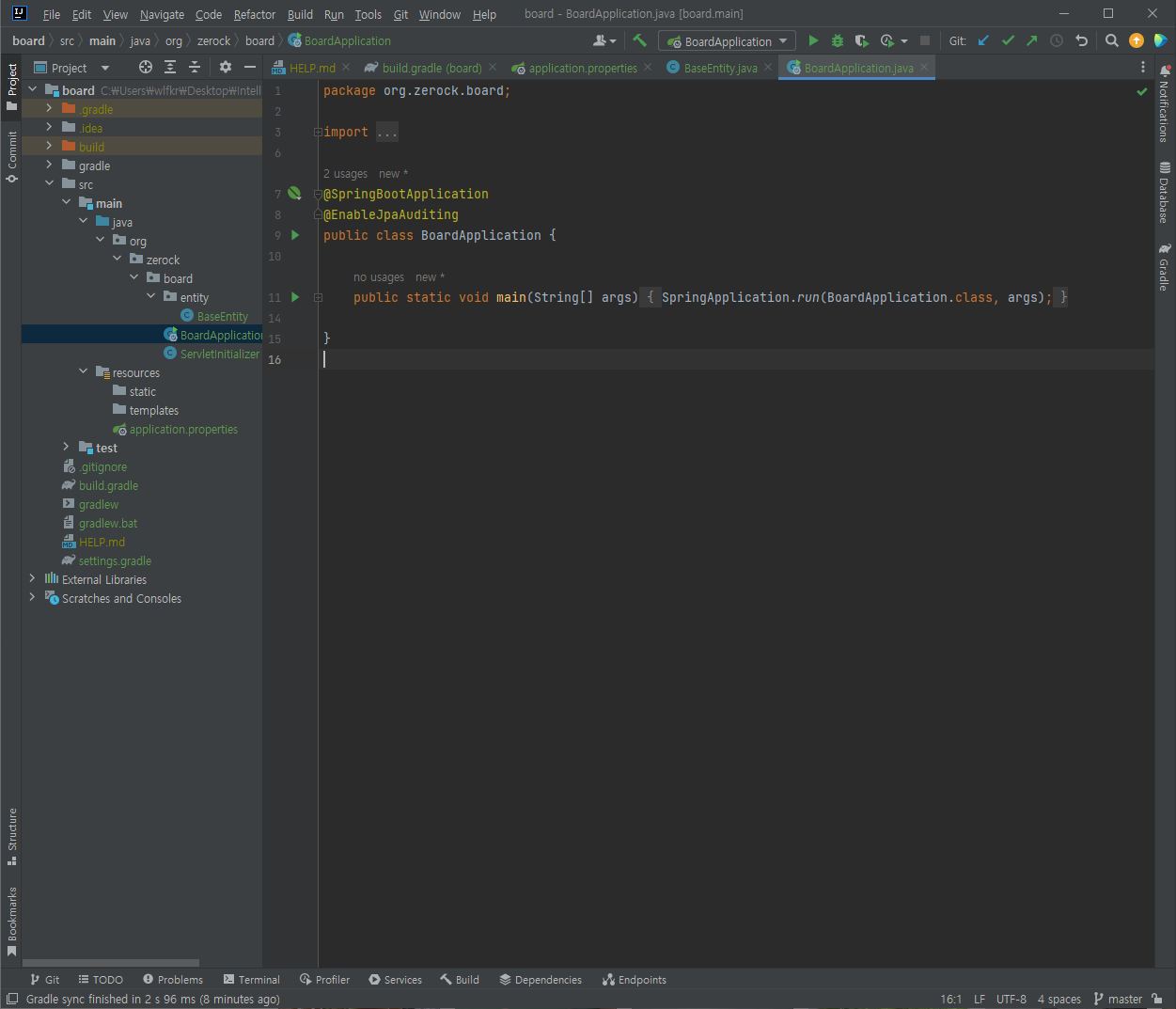Show Git history with the clock icon
Viewport: 1176px width, 1009px height.
tap(1057, 40)
